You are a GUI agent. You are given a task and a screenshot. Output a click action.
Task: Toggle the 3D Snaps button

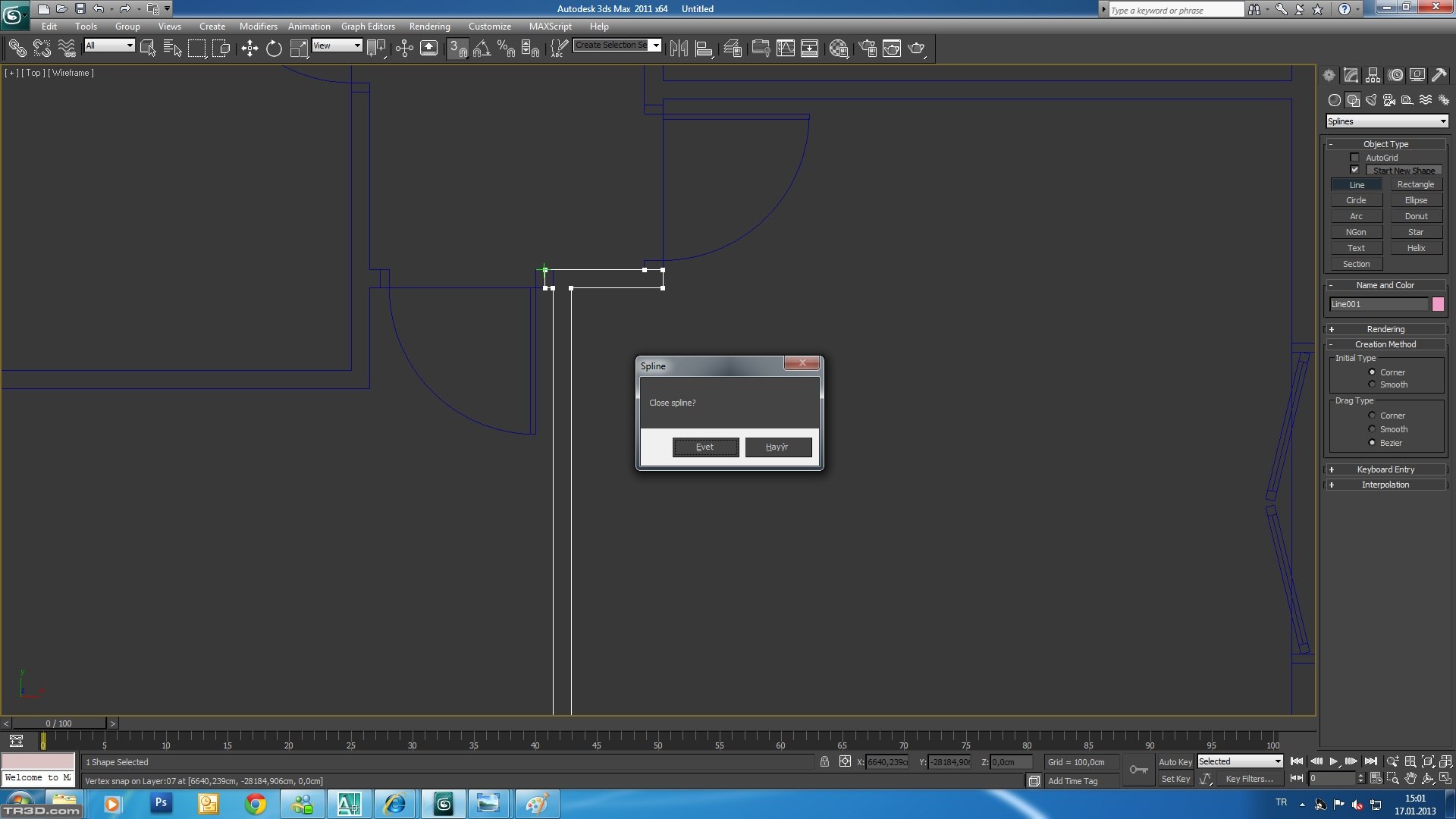pyautogui.click(x=457, y=49)
